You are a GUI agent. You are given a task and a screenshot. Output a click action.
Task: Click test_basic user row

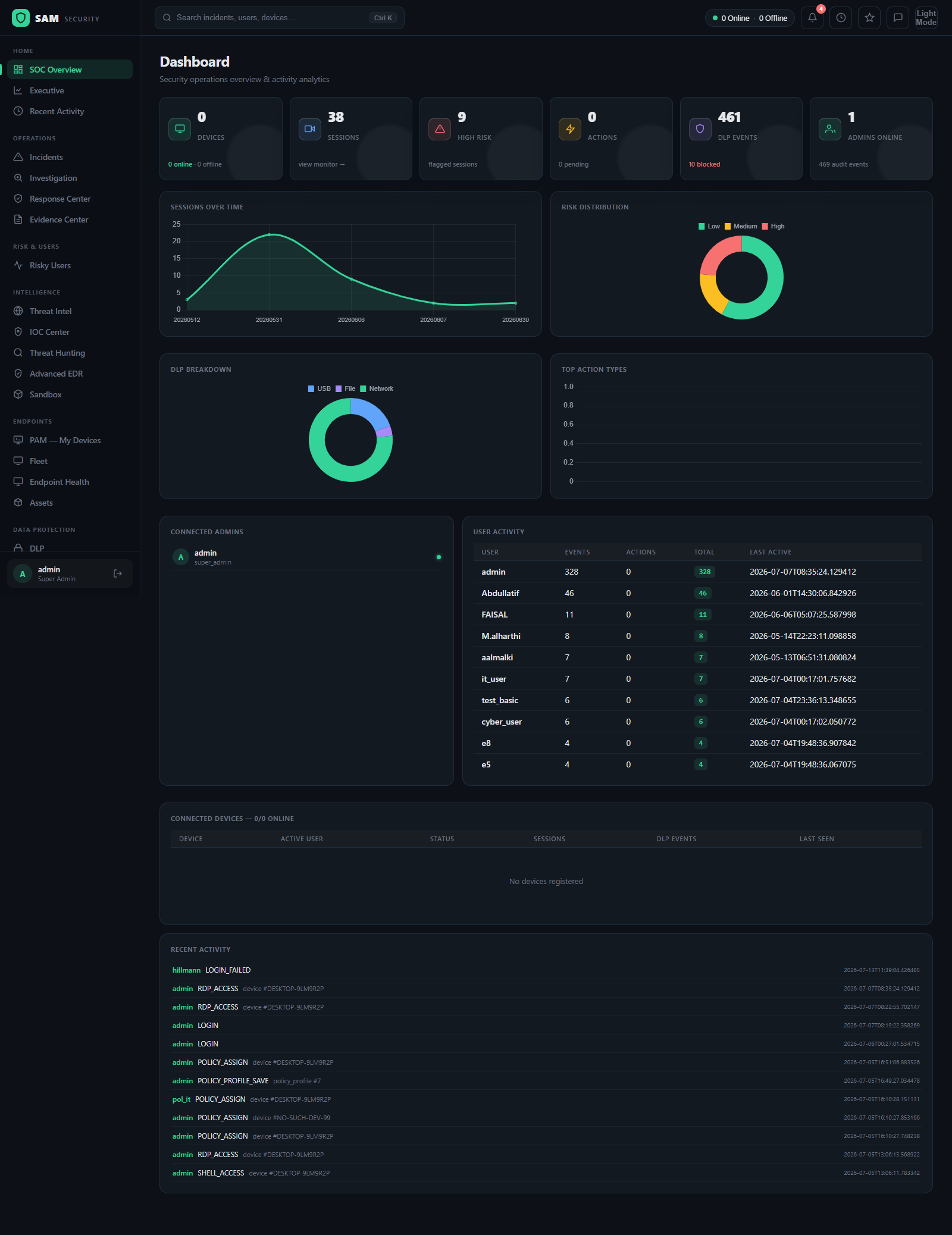tap(697, 700)
